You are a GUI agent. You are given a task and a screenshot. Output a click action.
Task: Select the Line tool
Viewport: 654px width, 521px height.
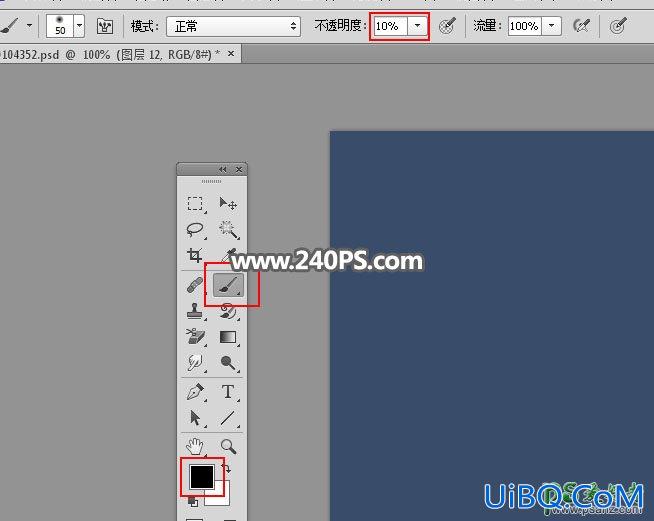[228, 418]
